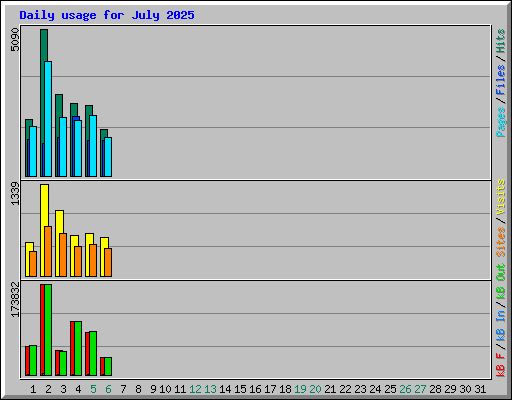Click the day 2 cyan pages bar
This screenshot has height=400, width=512.
[x=48, y=119]
